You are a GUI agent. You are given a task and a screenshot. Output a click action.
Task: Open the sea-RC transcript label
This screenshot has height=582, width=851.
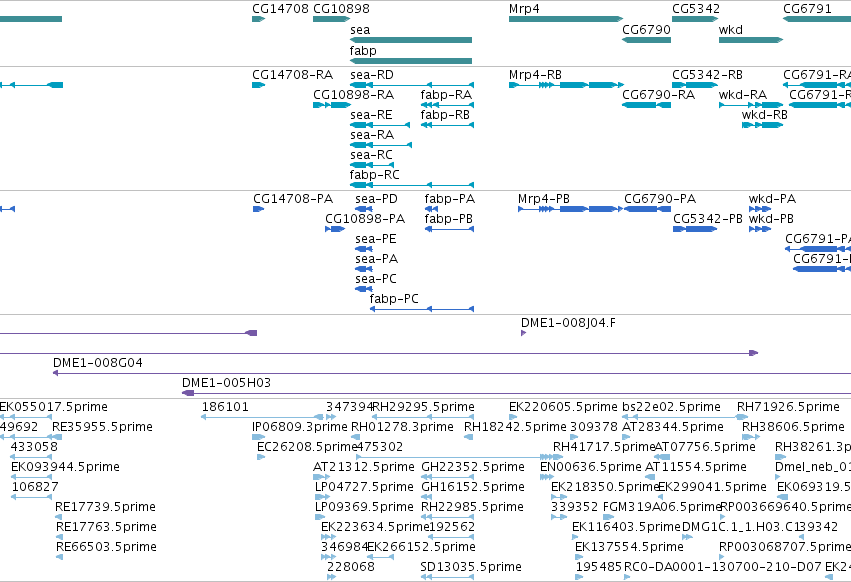click(371, 155)
